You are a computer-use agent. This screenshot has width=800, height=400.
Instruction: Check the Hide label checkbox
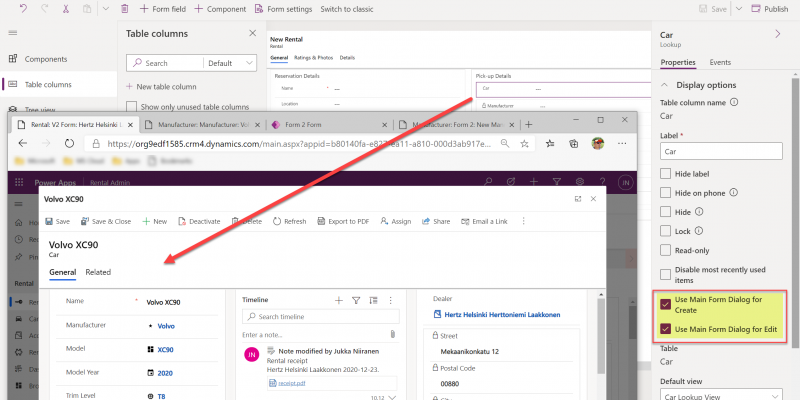point(665,173)
